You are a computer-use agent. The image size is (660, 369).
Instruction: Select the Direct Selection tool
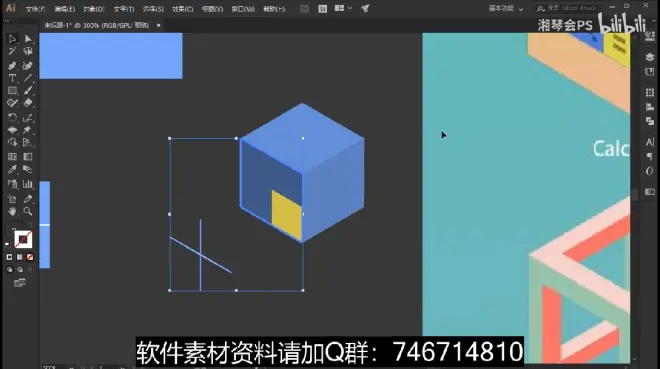[x=28, y=39]
